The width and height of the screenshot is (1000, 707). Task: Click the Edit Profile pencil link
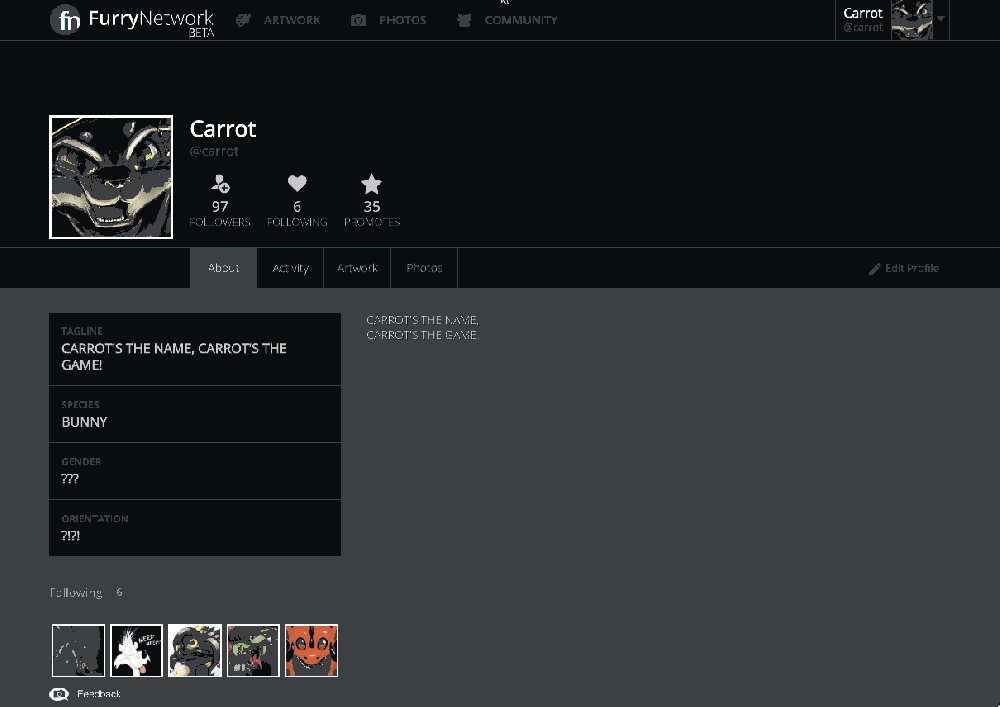[x=904, y=268]
